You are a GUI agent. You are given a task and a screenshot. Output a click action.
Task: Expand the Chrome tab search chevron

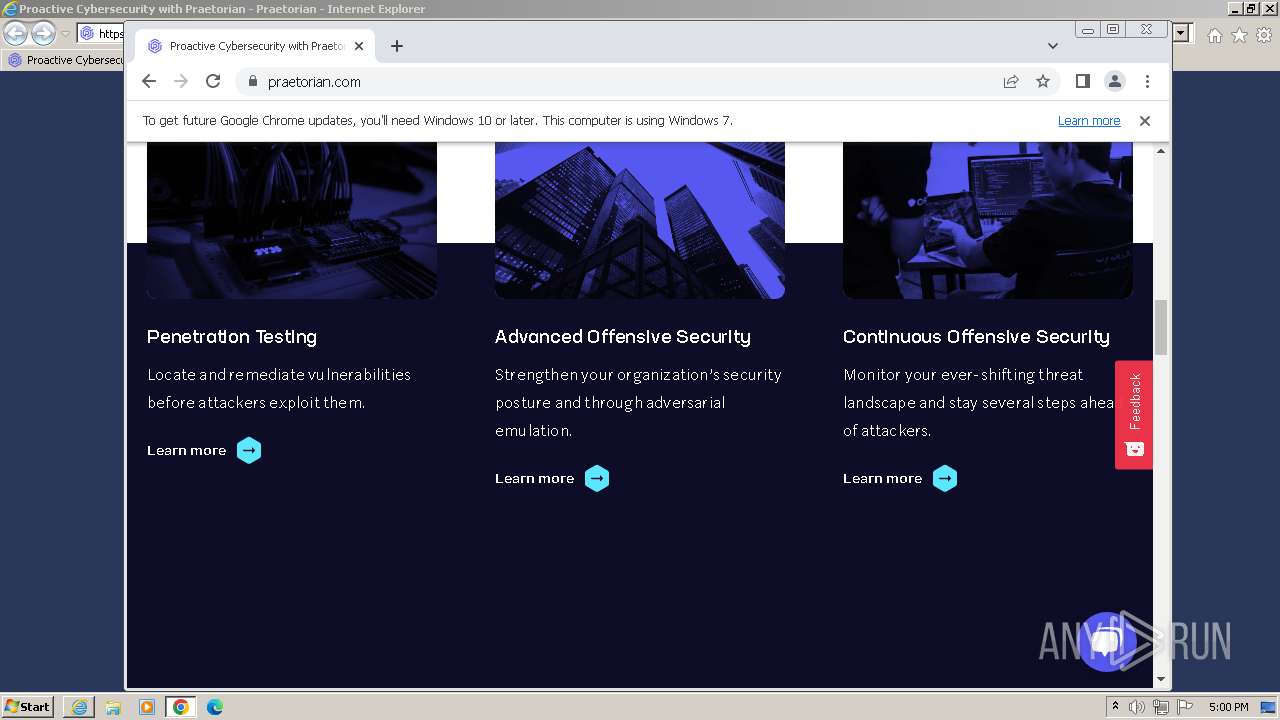pos(1053,46)
